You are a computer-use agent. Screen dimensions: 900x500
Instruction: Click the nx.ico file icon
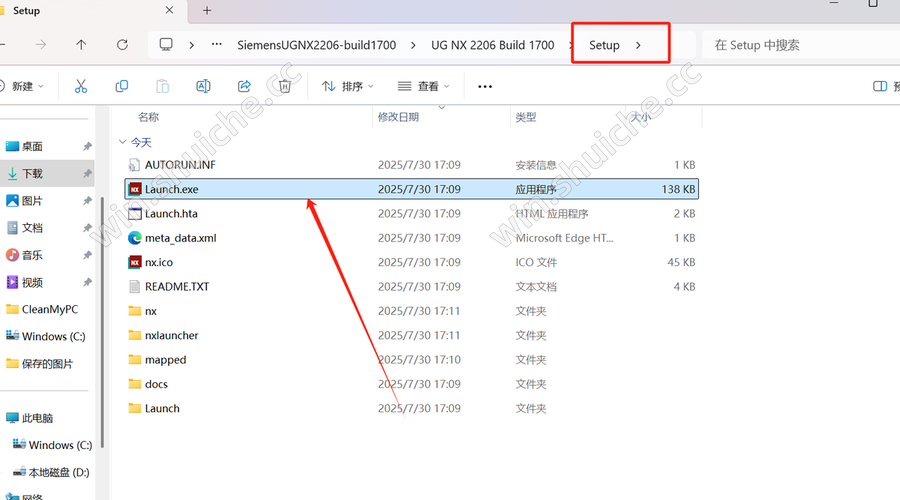point(135,262)
